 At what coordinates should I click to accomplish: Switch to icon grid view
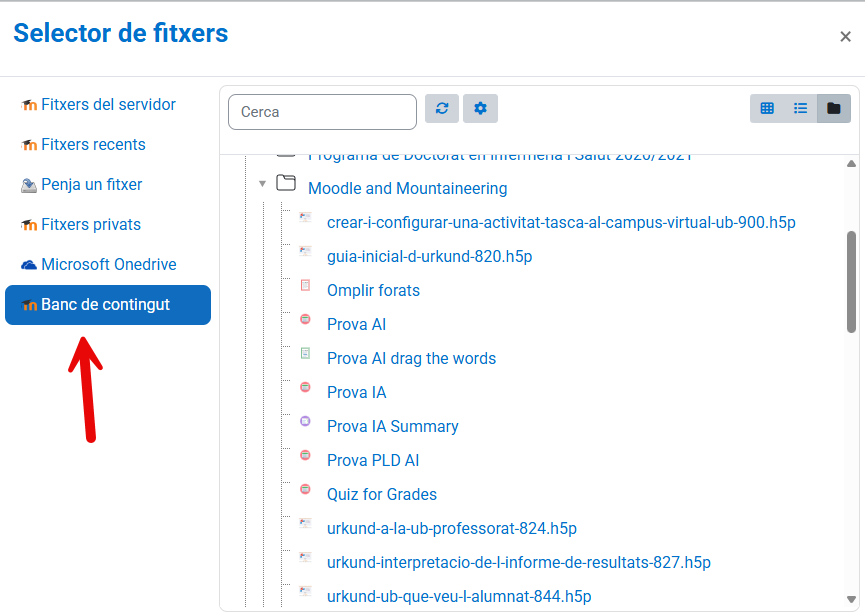pyautogui.click(x=767, y=108)
